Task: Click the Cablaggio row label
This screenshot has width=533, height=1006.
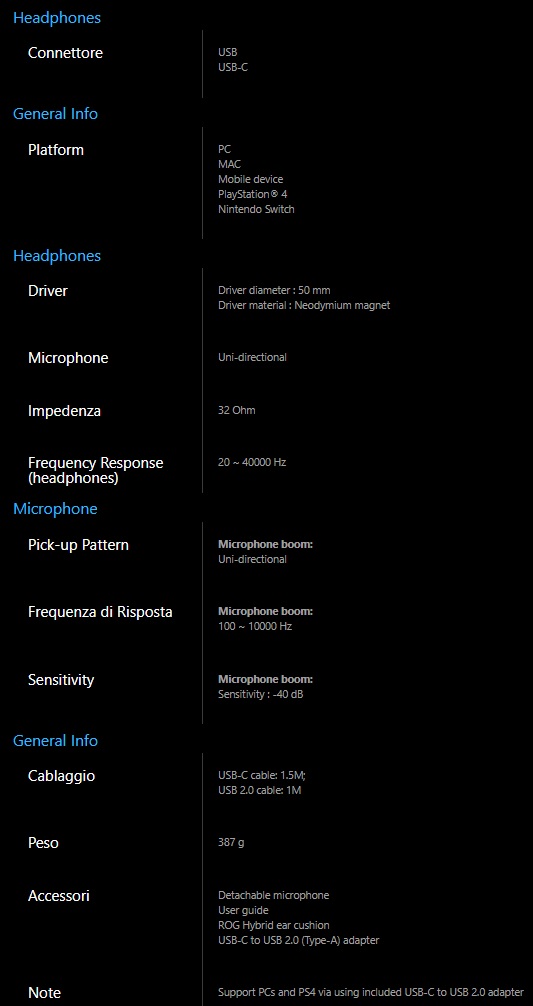Action: coord(62,776)
